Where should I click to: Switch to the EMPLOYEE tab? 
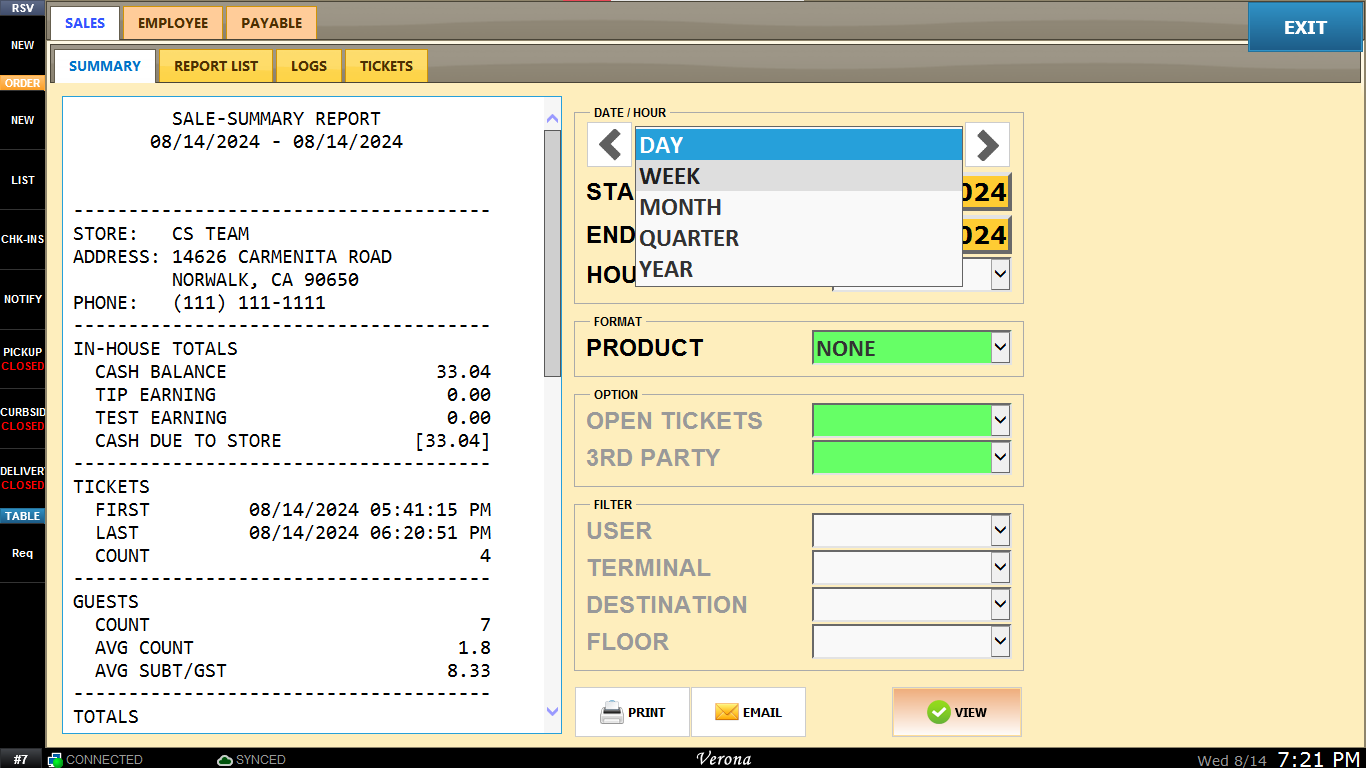coord(173,23)
